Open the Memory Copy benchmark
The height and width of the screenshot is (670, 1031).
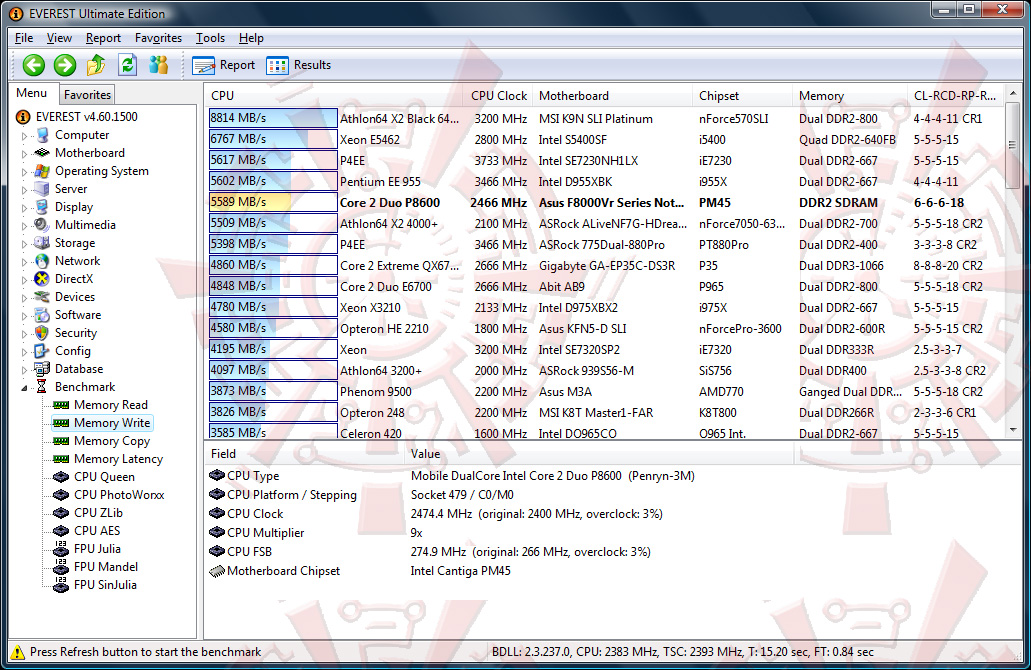click(x=112, y=441)
